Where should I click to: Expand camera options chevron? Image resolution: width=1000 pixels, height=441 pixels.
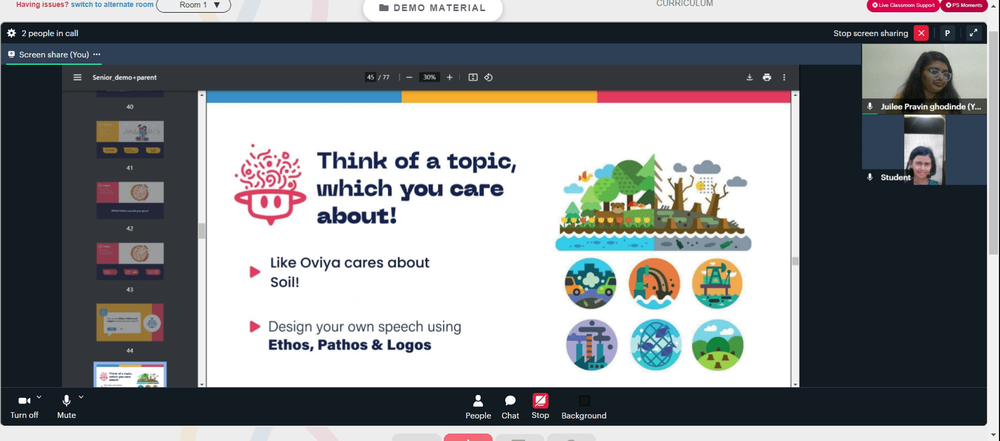39,396
